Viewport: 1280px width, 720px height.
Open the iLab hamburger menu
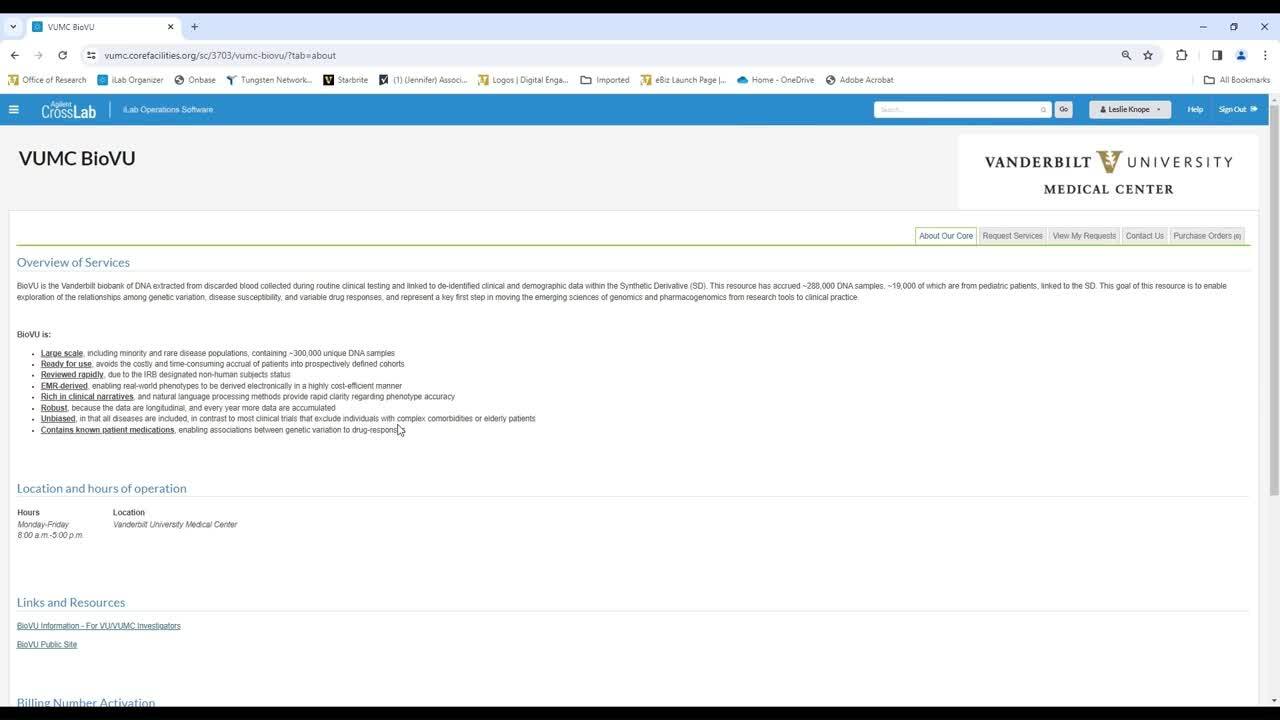[x=14, y=109]
